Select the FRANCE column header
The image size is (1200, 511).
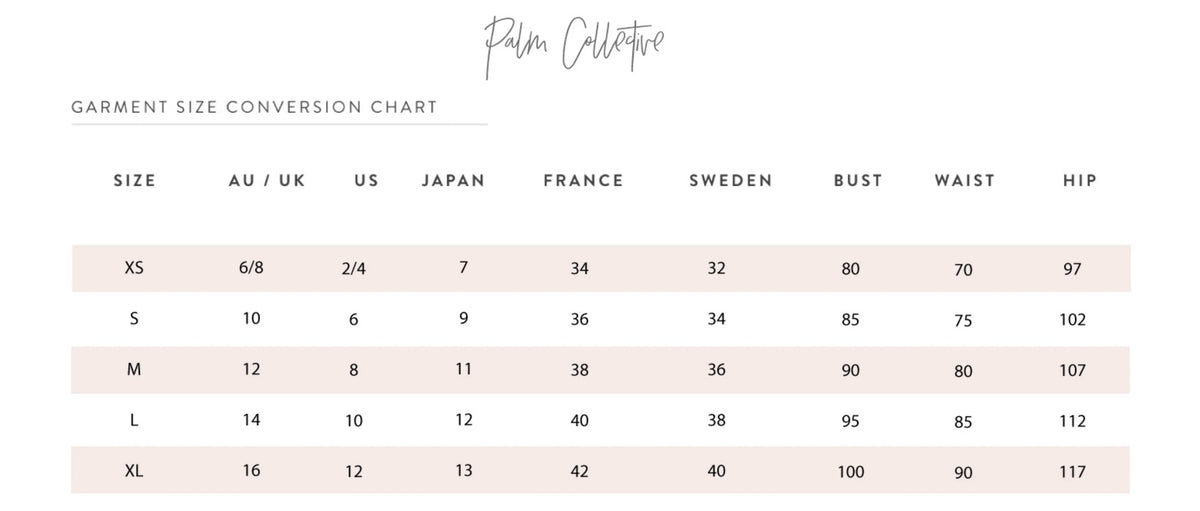(583, 181)
